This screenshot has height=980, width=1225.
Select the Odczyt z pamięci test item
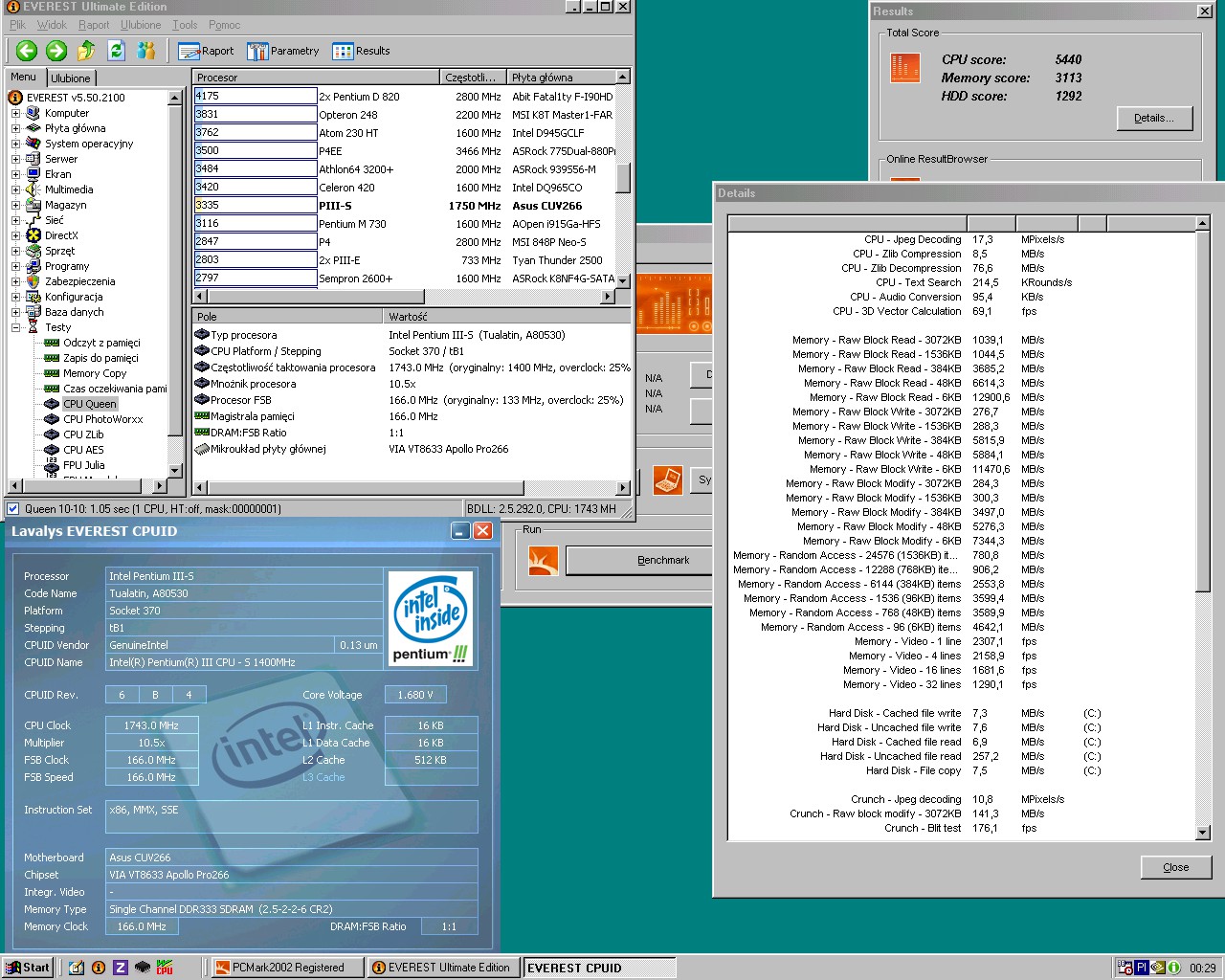click(101, 343)
